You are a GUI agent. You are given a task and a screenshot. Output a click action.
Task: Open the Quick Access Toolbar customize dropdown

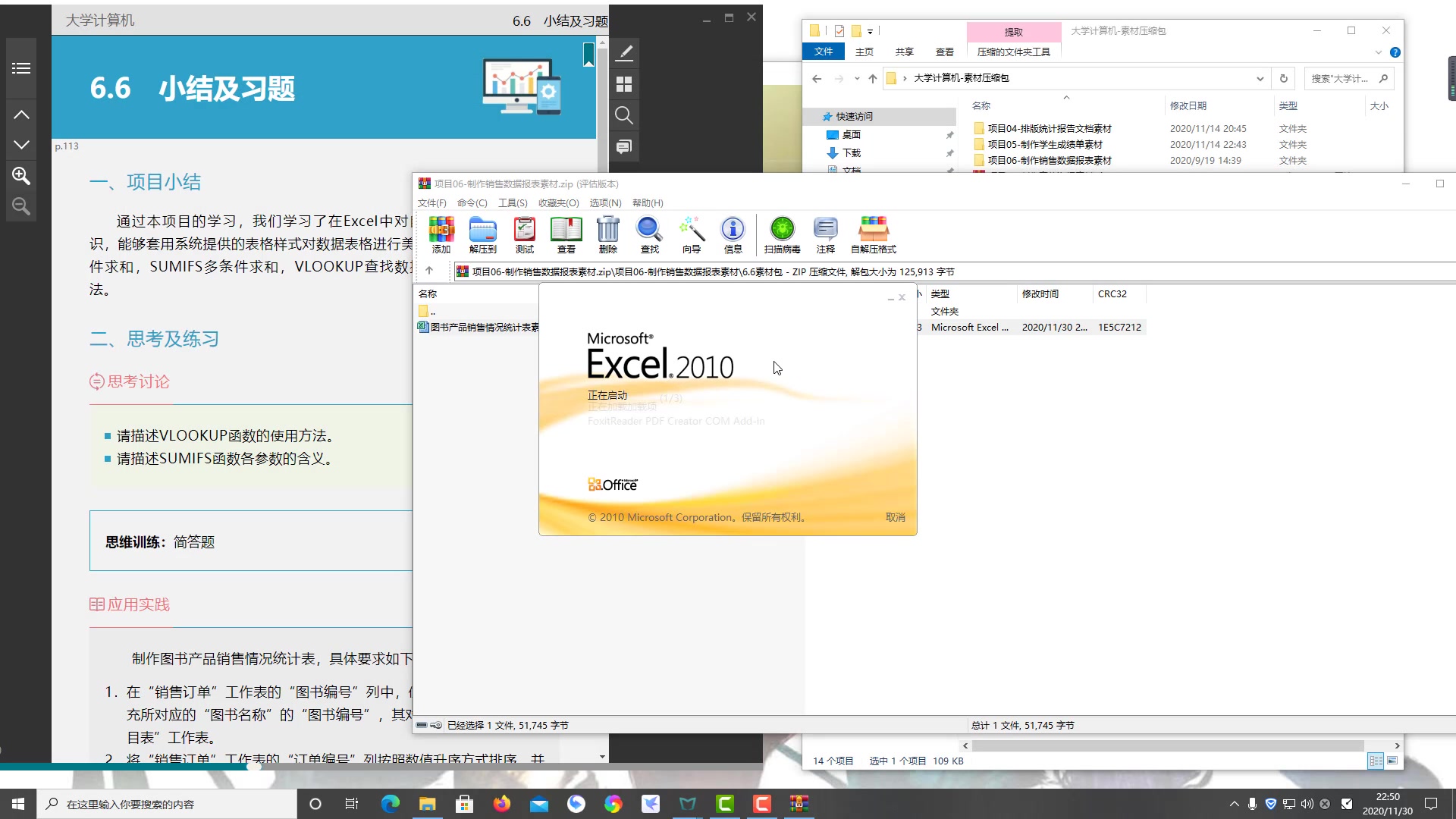pos(871,31)
